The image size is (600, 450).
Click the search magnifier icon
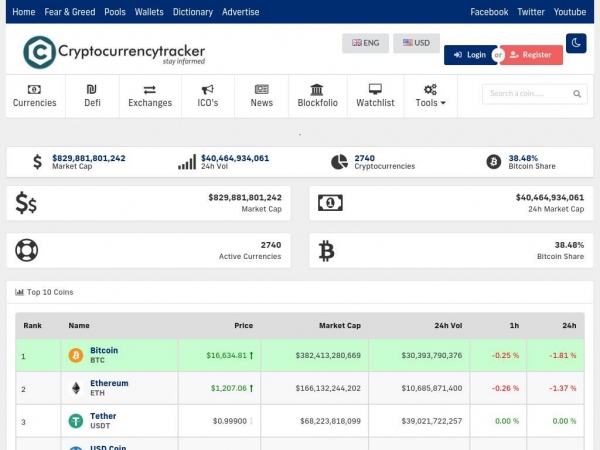[577, 94]
